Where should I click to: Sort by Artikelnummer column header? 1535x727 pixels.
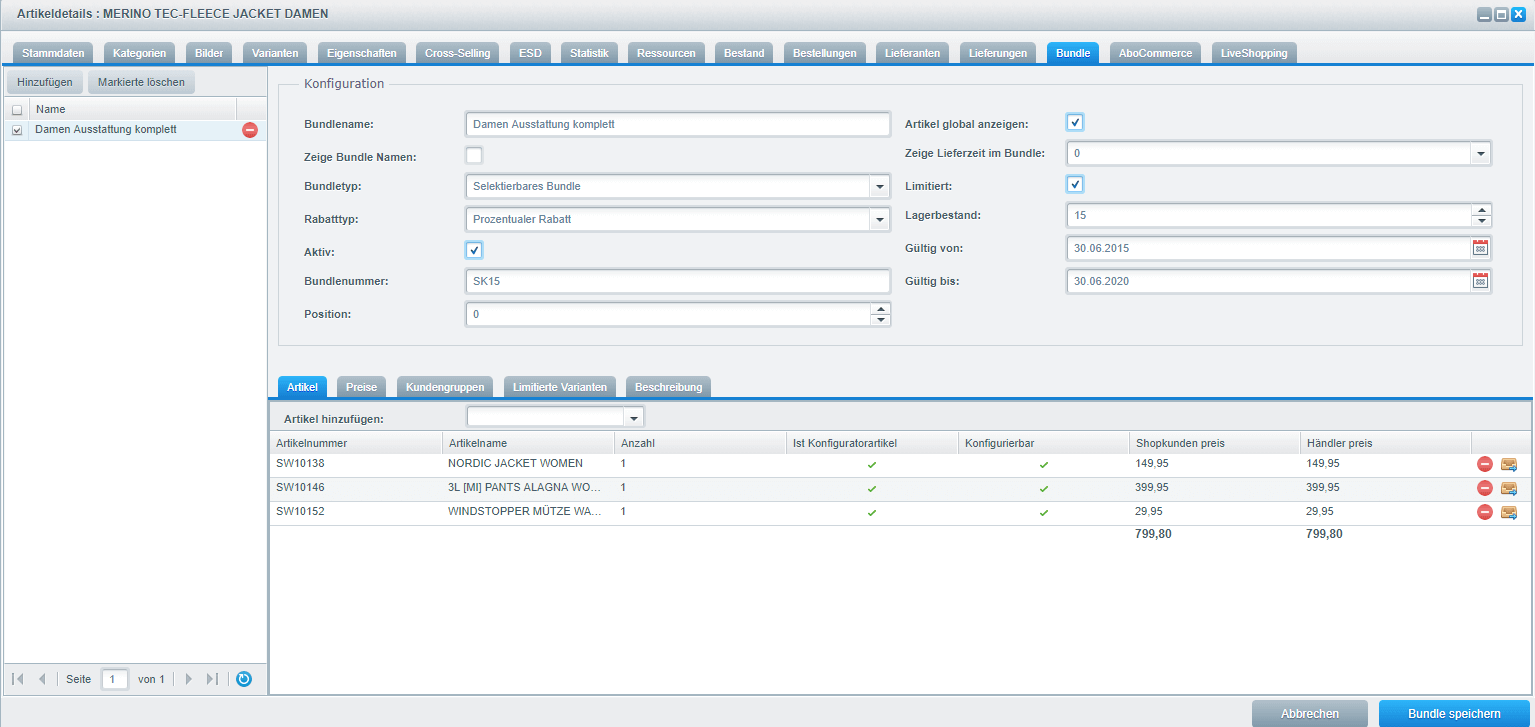pos(355,442)
